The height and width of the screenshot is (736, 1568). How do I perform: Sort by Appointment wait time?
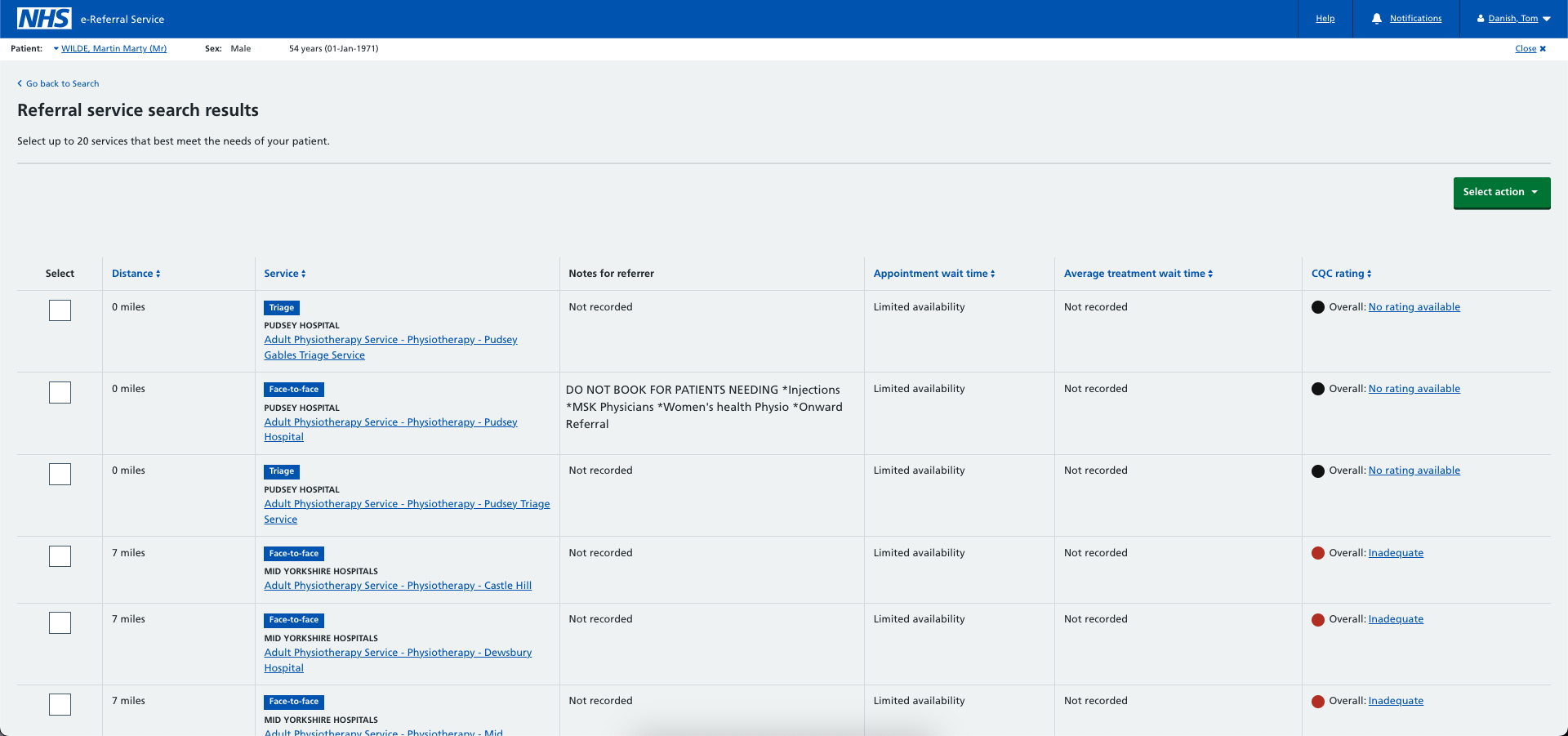(933, 274)
